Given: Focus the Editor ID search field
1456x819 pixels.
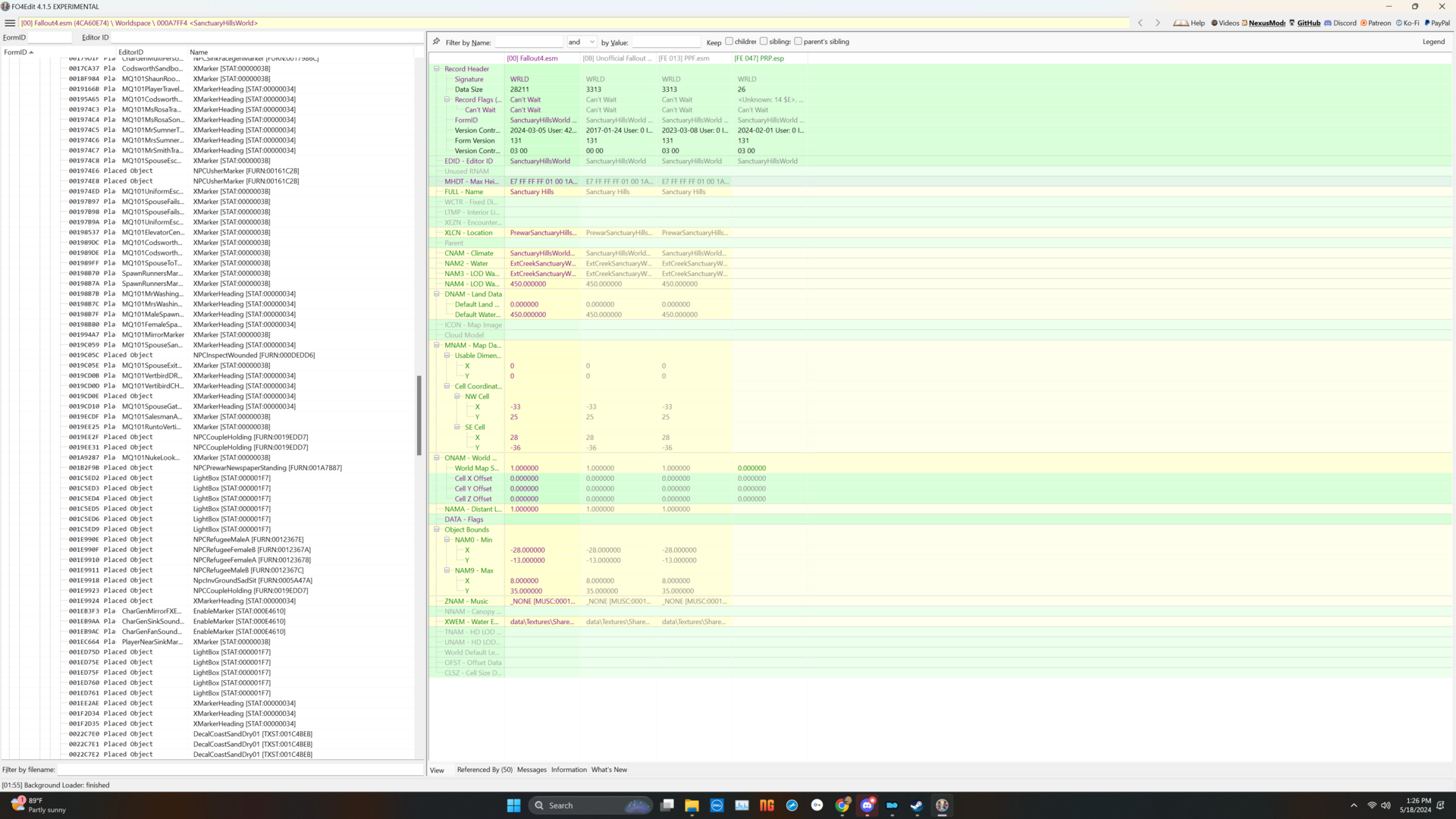Looking at the screenshot, I should [x=267, y=37].
